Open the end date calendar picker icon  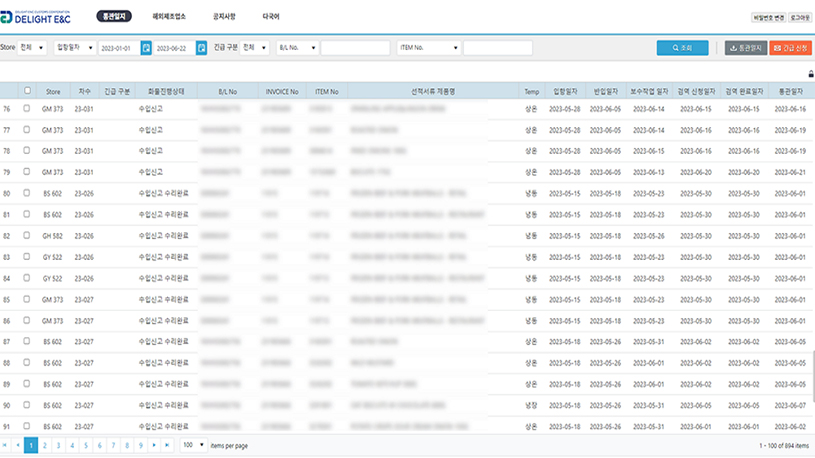click(x=201, y=47)
